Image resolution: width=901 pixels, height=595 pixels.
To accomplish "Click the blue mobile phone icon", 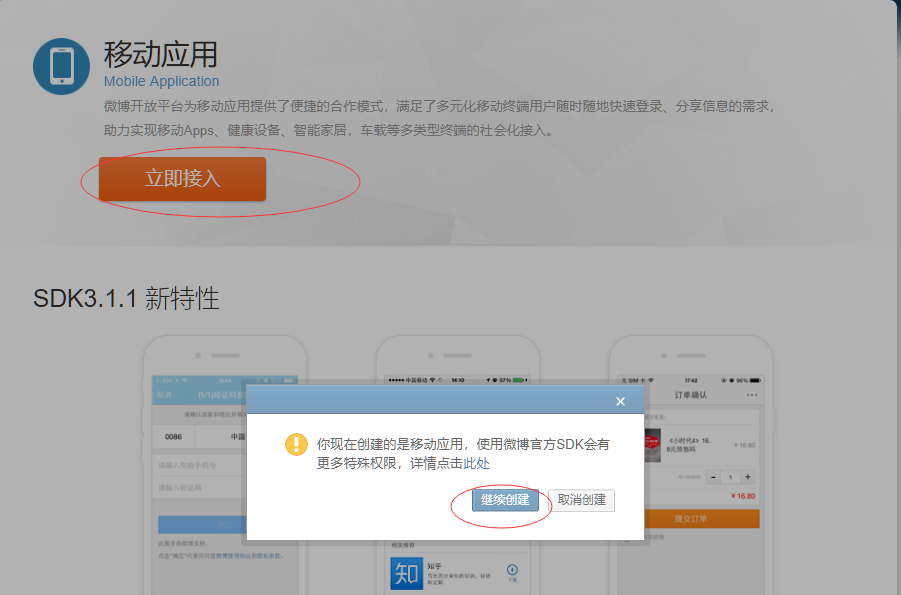I will coord(61,66).
